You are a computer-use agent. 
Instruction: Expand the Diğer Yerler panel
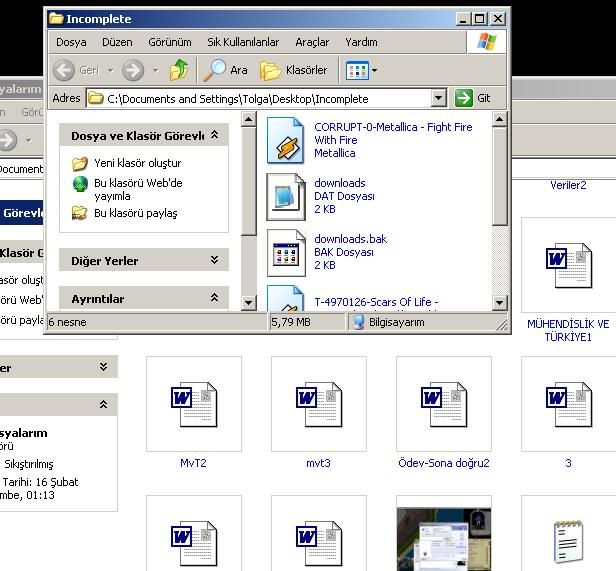(x=214, y=260)
